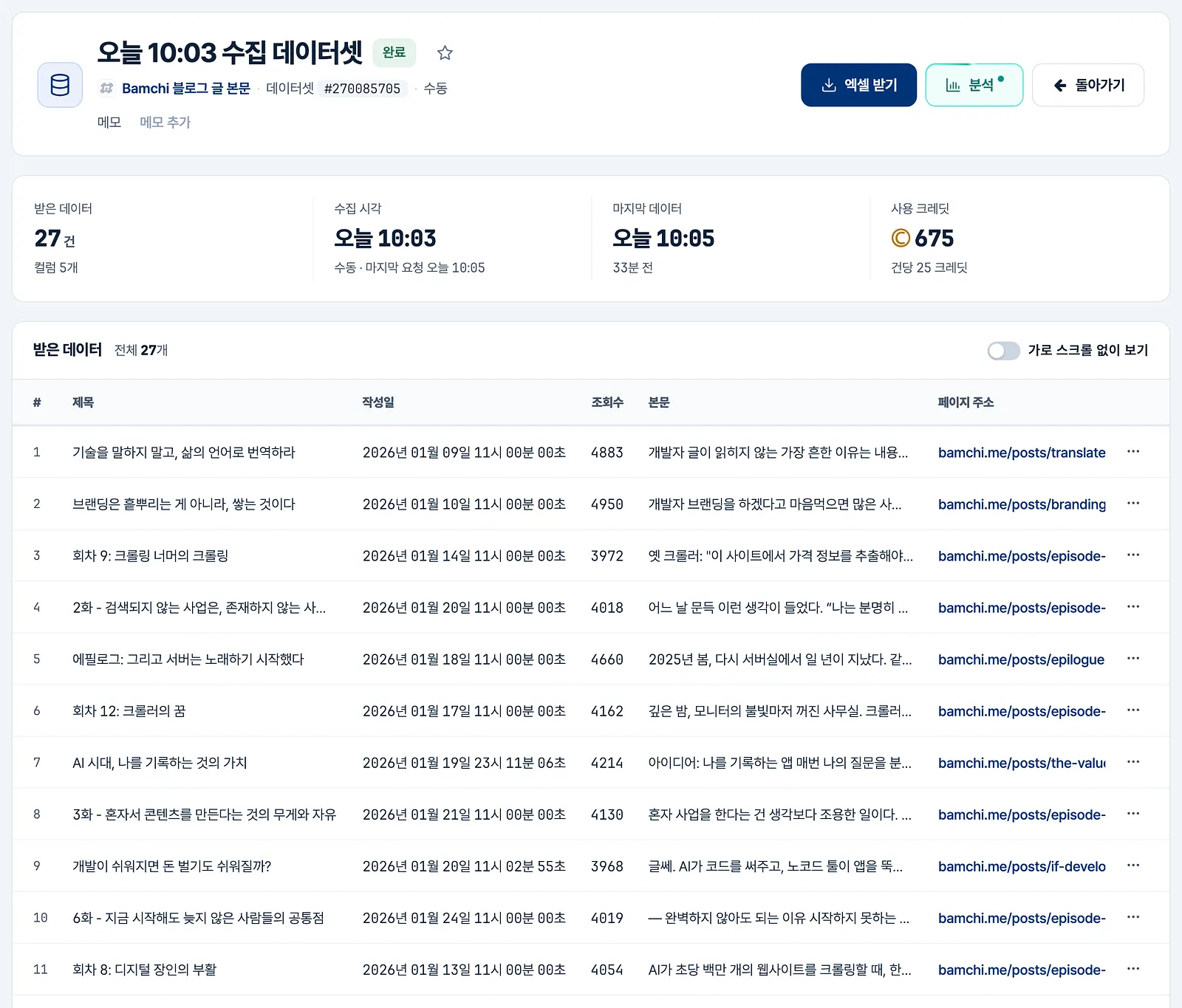The image size is (1182, 1008).
Task: Enable 가로 스크롤 없이 보기 toggle
Action: tap(1003, 350)
